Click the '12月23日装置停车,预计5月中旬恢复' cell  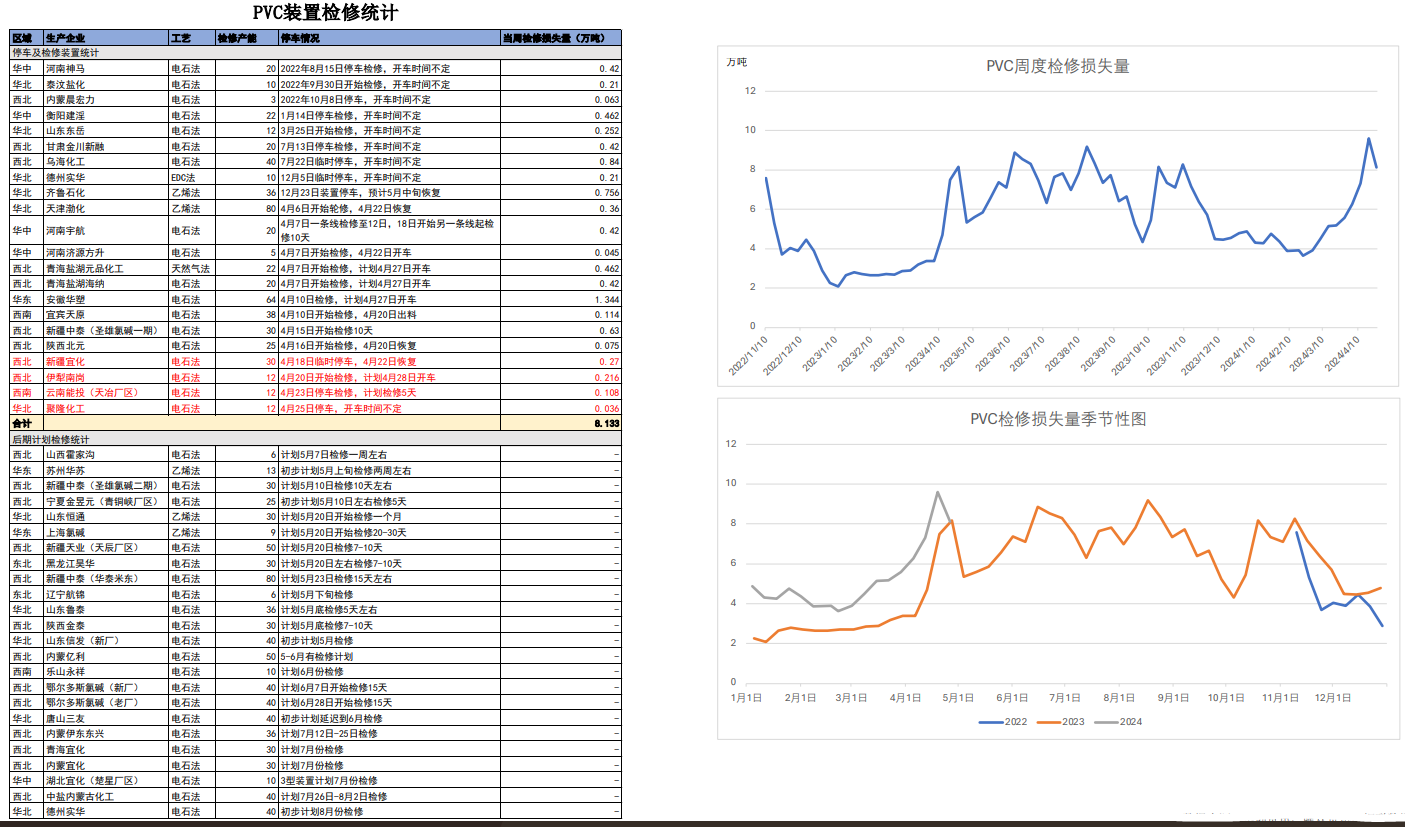[x=389, y=193]
